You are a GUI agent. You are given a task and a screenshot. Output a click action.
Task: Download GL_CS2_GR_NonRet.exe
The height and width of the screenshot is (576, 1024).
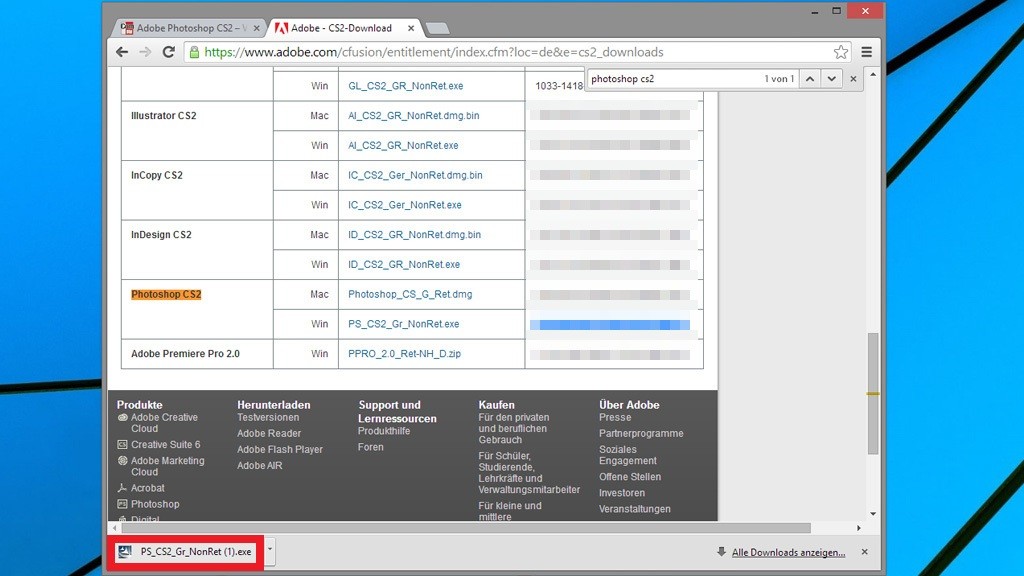pos(406,86)
